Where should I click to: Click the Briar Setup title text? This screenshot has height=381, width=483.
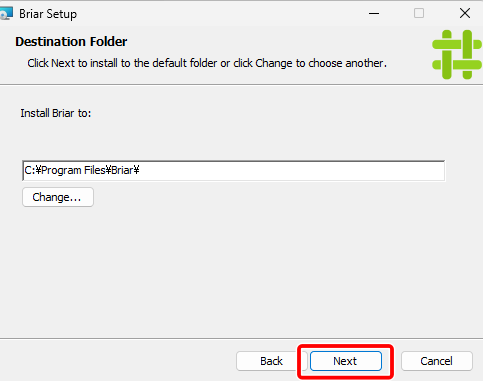coord(48,14)
